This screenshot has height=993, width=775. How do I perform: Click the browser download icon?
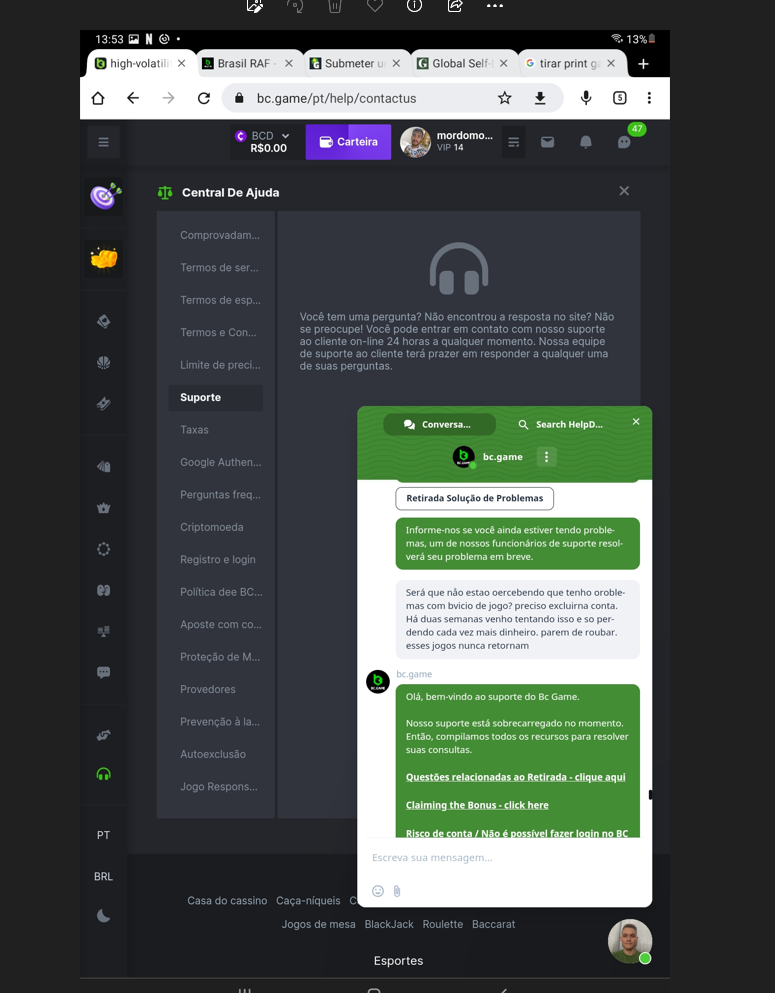[x=539, y=98]
